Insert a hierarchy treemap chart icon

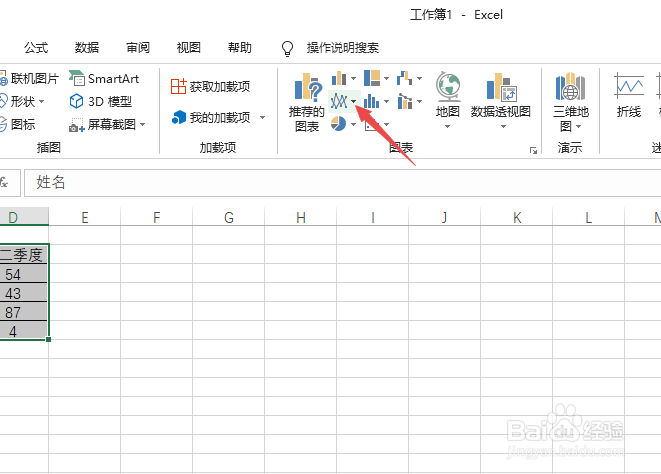pyautogui.click(x=372, y=78)
